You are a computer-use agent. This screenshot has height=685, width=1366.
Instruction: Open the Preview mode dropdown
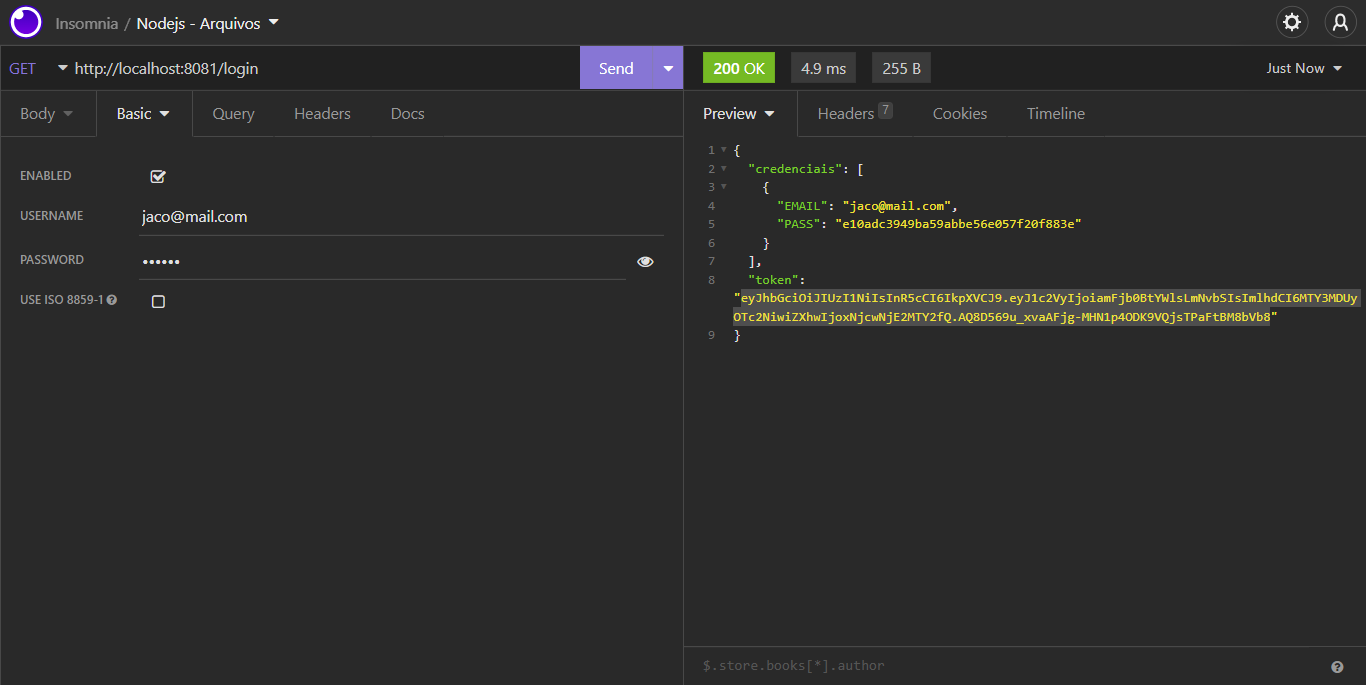pos(740,113)
